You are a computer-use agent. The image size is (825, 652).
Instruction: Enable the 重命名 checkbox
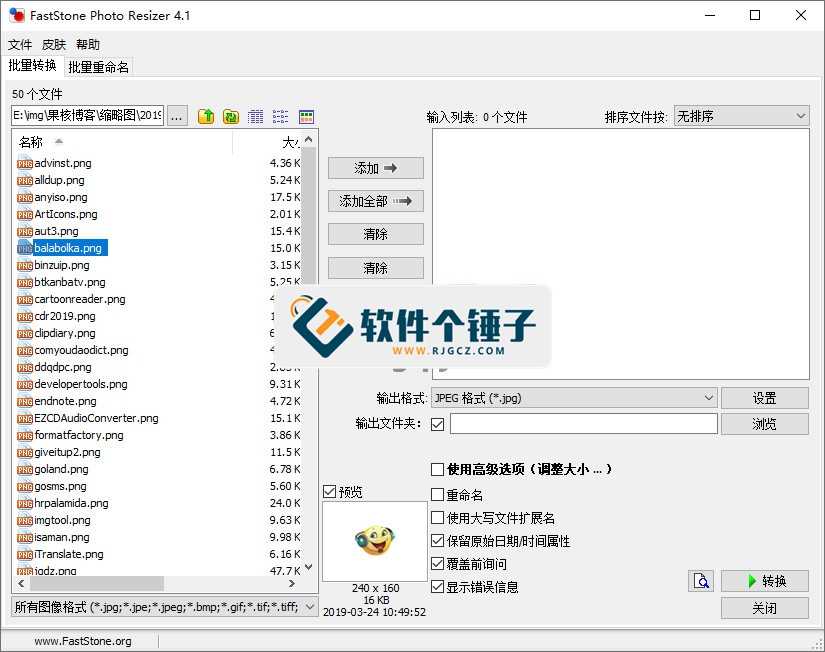437,495
